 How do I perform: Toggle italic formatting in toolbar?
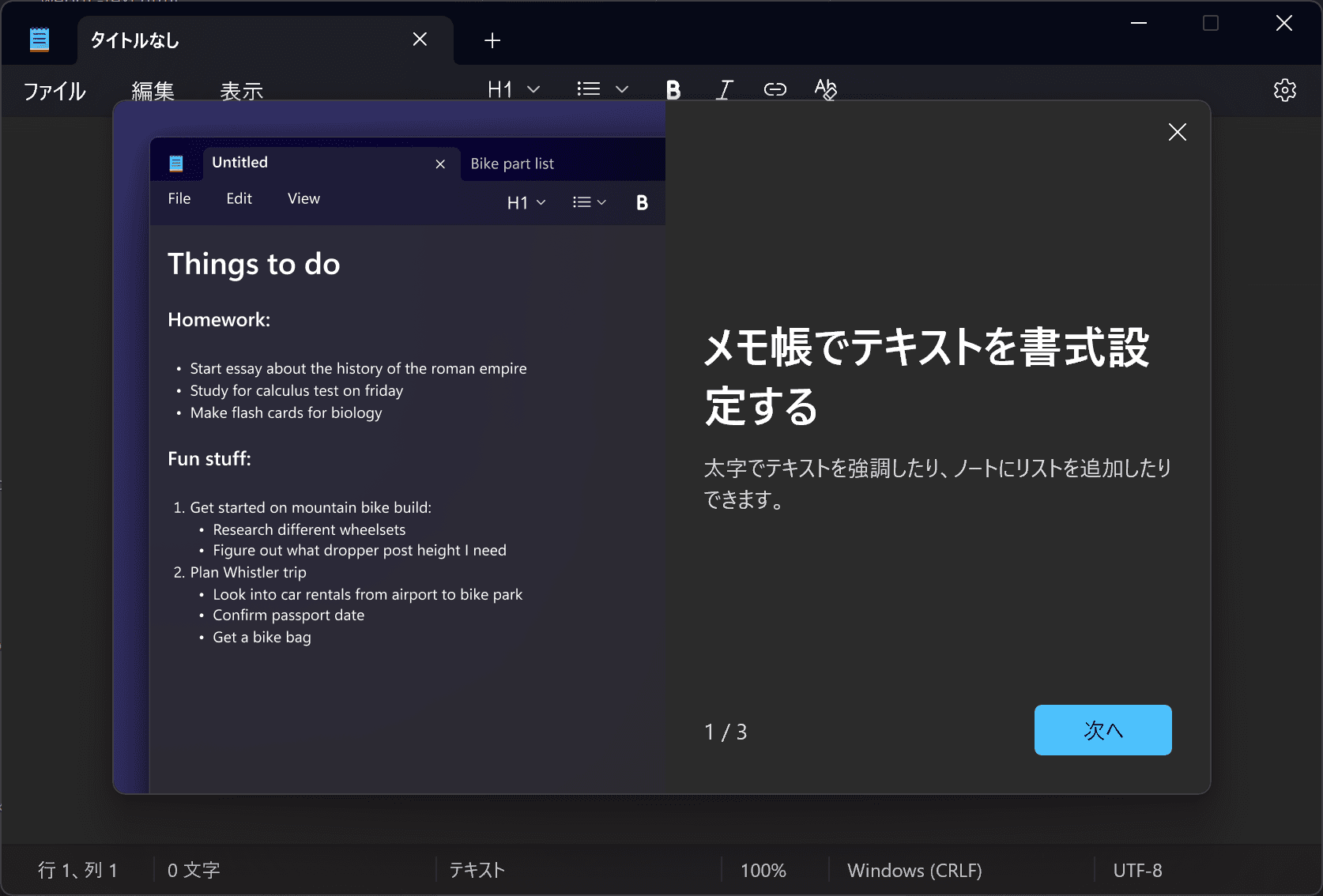[724, 89]
